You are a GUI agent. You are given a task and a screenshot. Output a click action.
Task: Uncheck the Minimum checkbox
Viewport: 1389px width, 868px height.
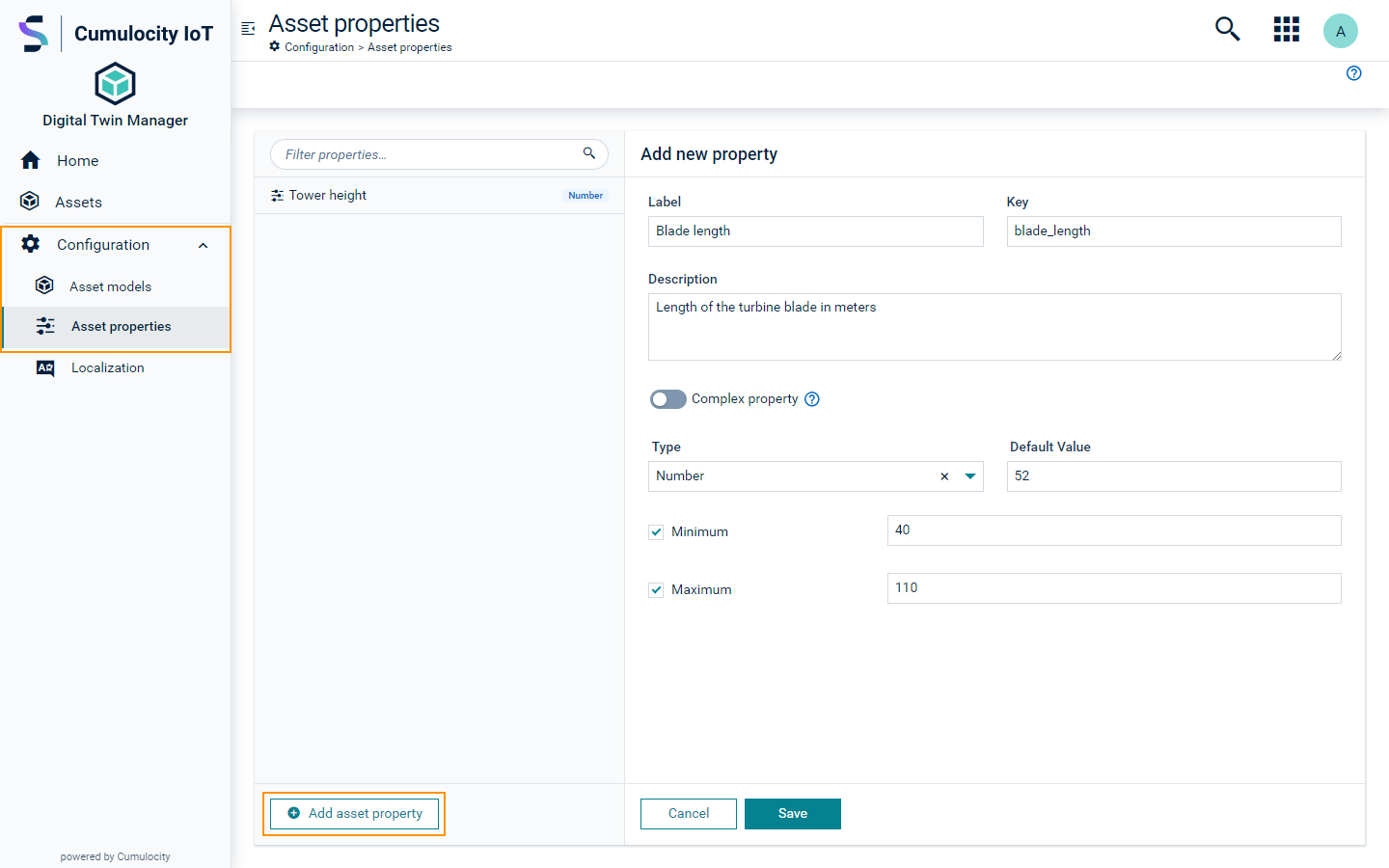click(x=656, y=531)
